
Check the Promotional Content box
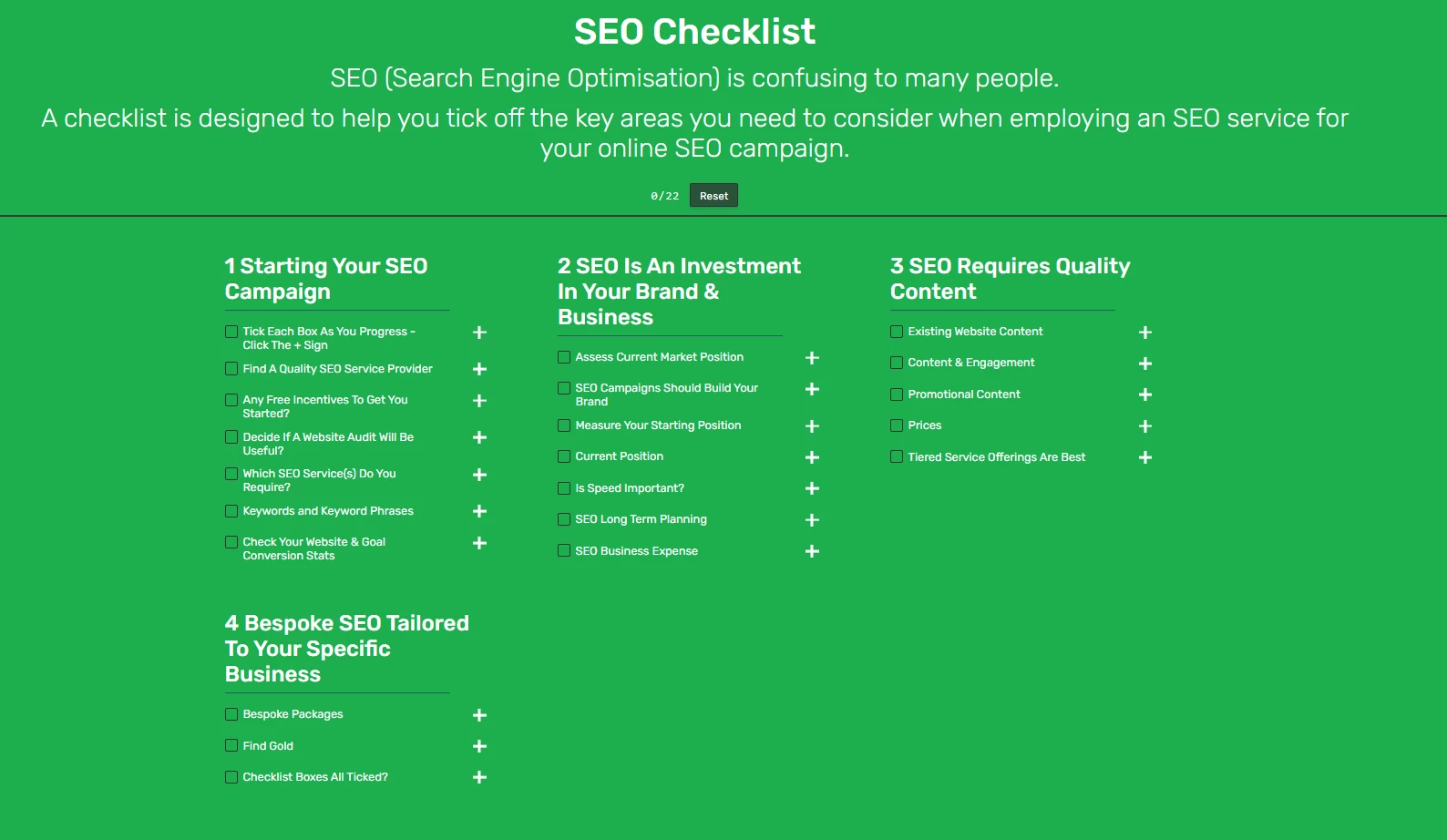pos(897,394)
